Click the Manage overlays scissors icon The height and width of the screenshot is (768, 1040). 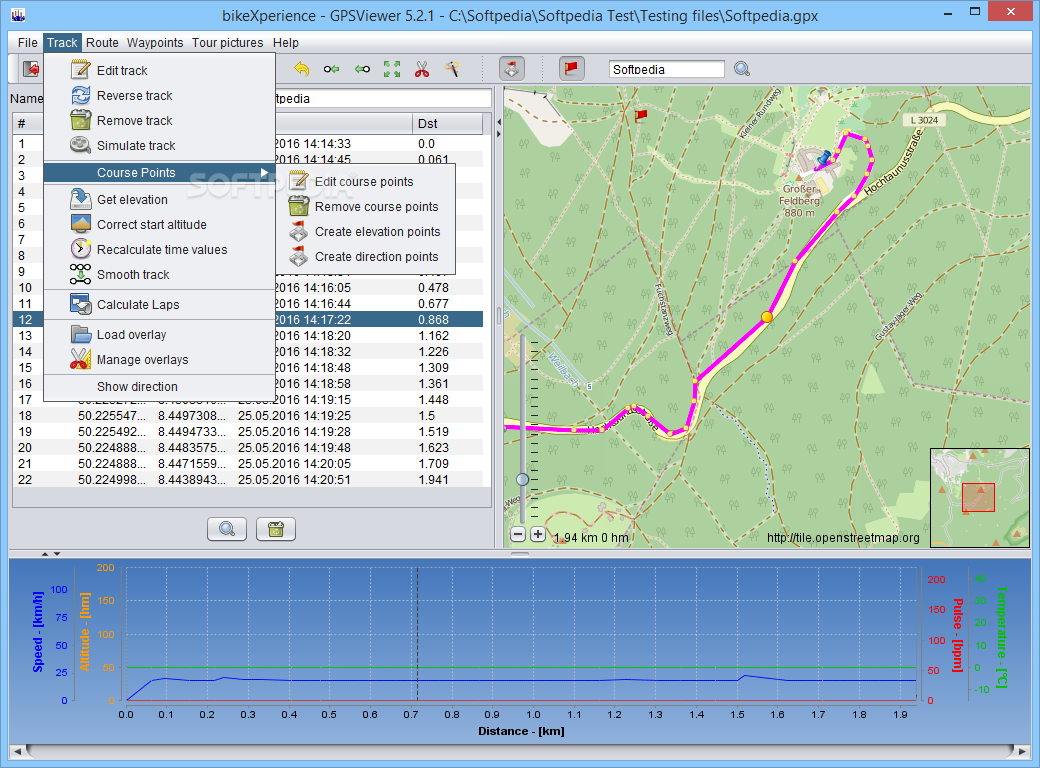80,359
